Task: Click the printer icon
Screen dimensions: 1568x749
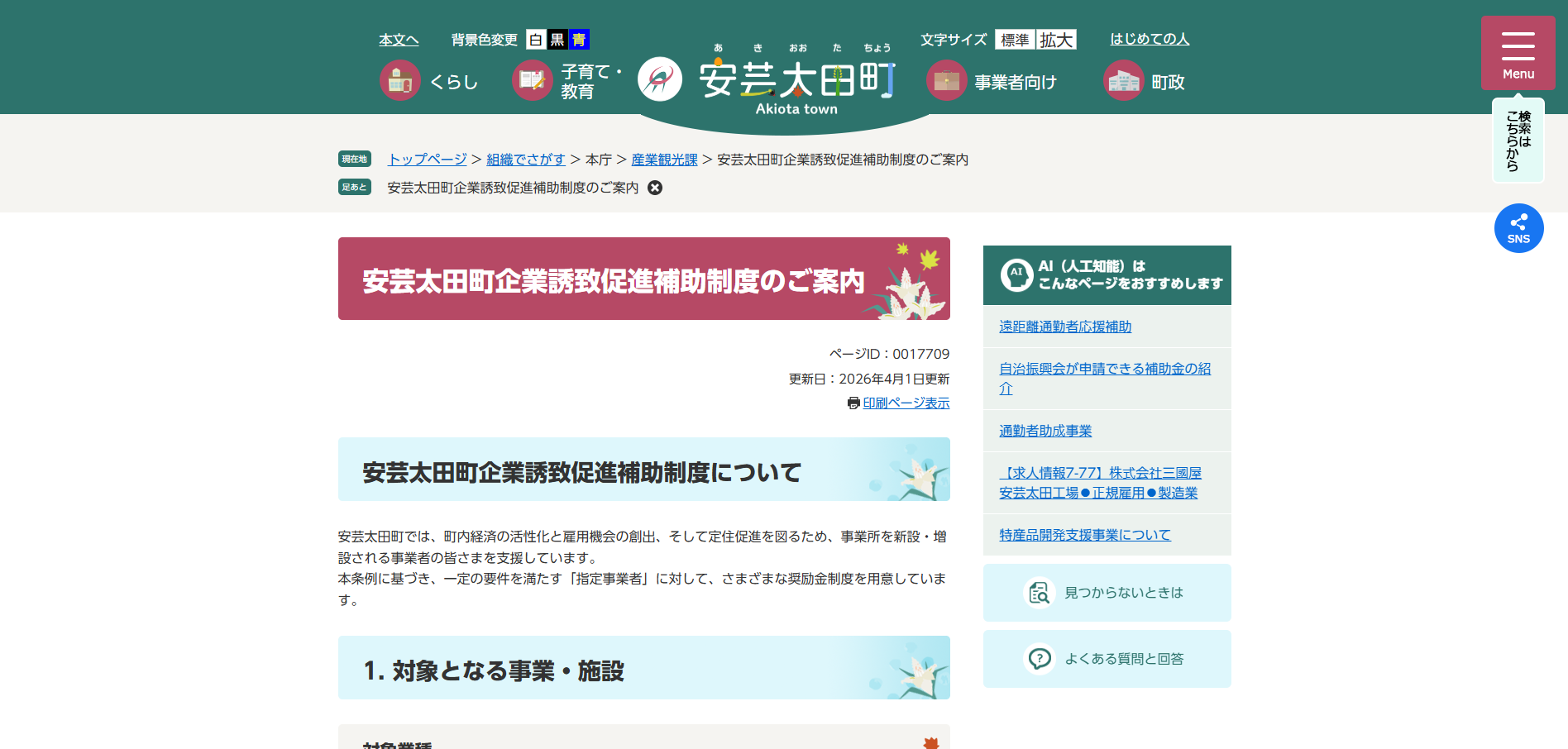Action: click(853, 403)
